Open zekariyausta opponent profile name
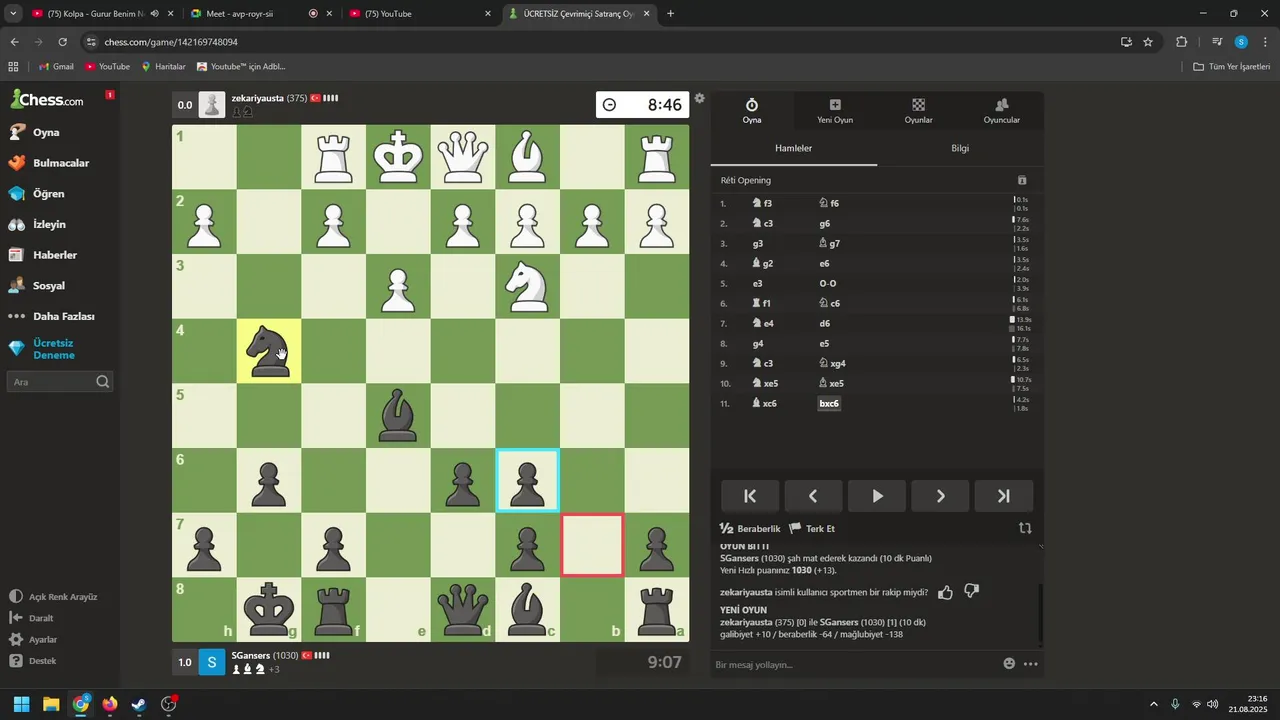This screenshot has height=720, width=1280. click(x=257, y=98)
